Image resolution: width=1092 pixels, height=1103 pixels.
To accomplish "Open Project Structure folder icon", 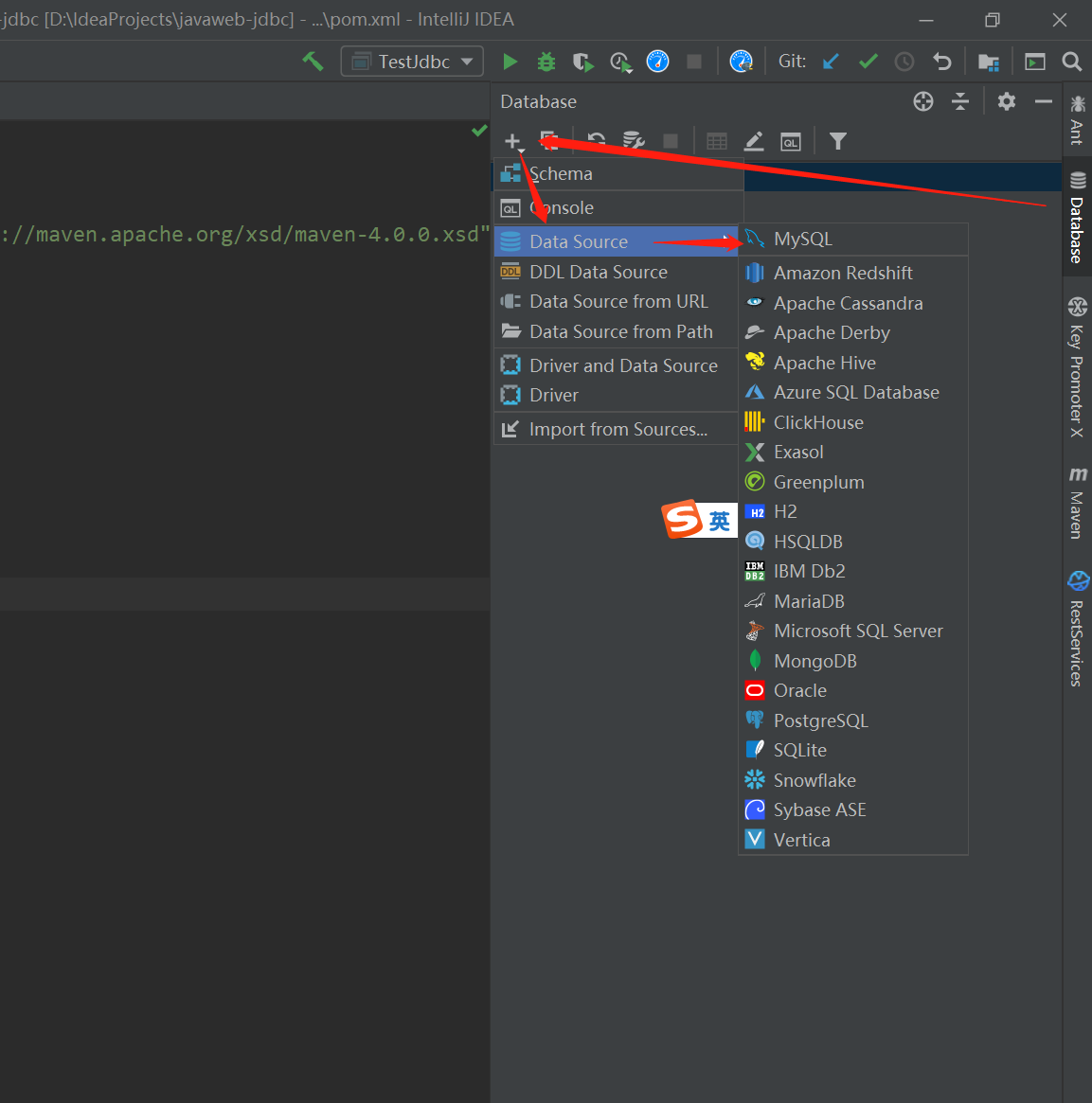I will click(x=989, y=62).
